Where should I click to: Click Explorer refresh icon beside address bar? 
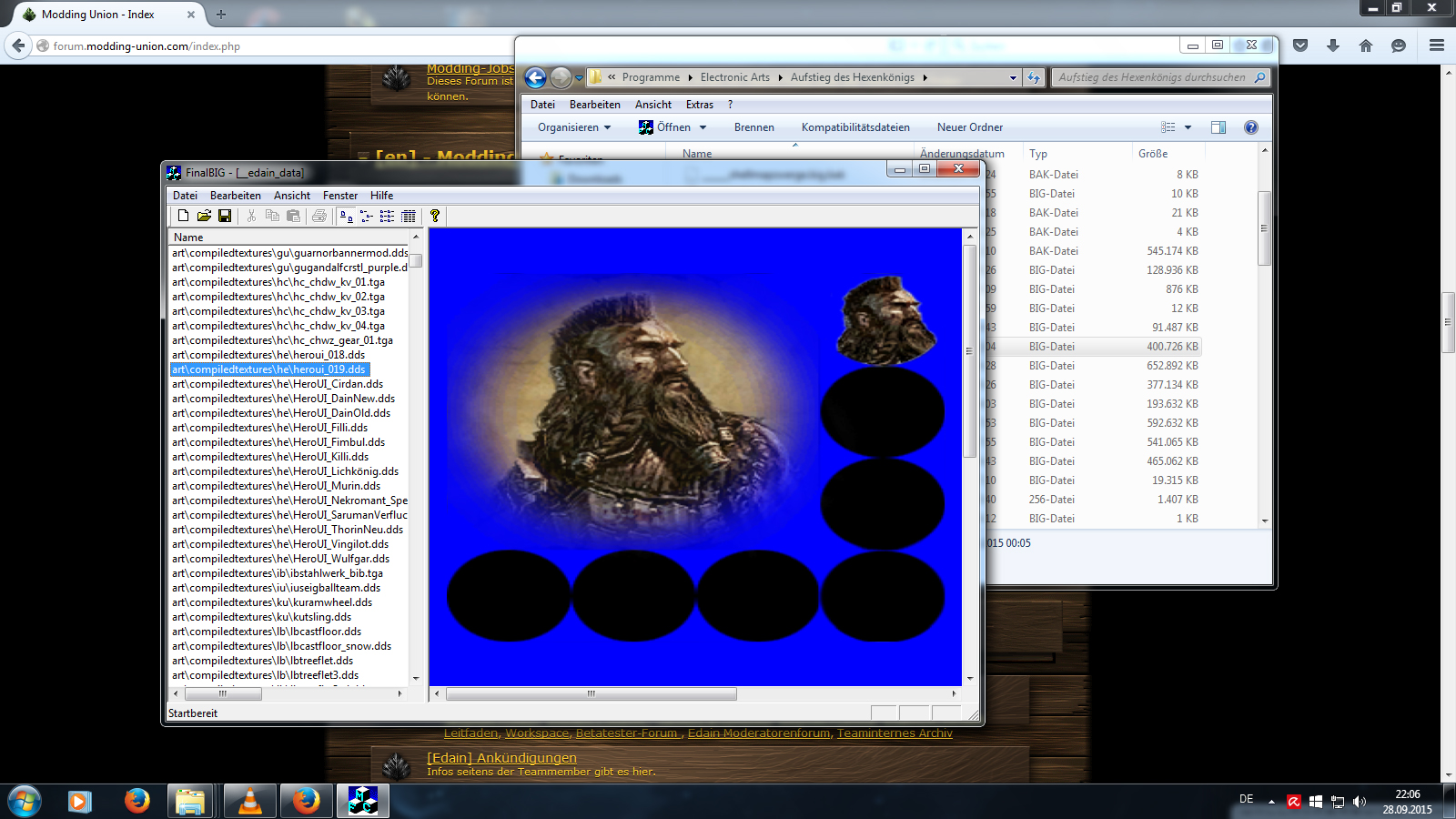[1034, 77]
